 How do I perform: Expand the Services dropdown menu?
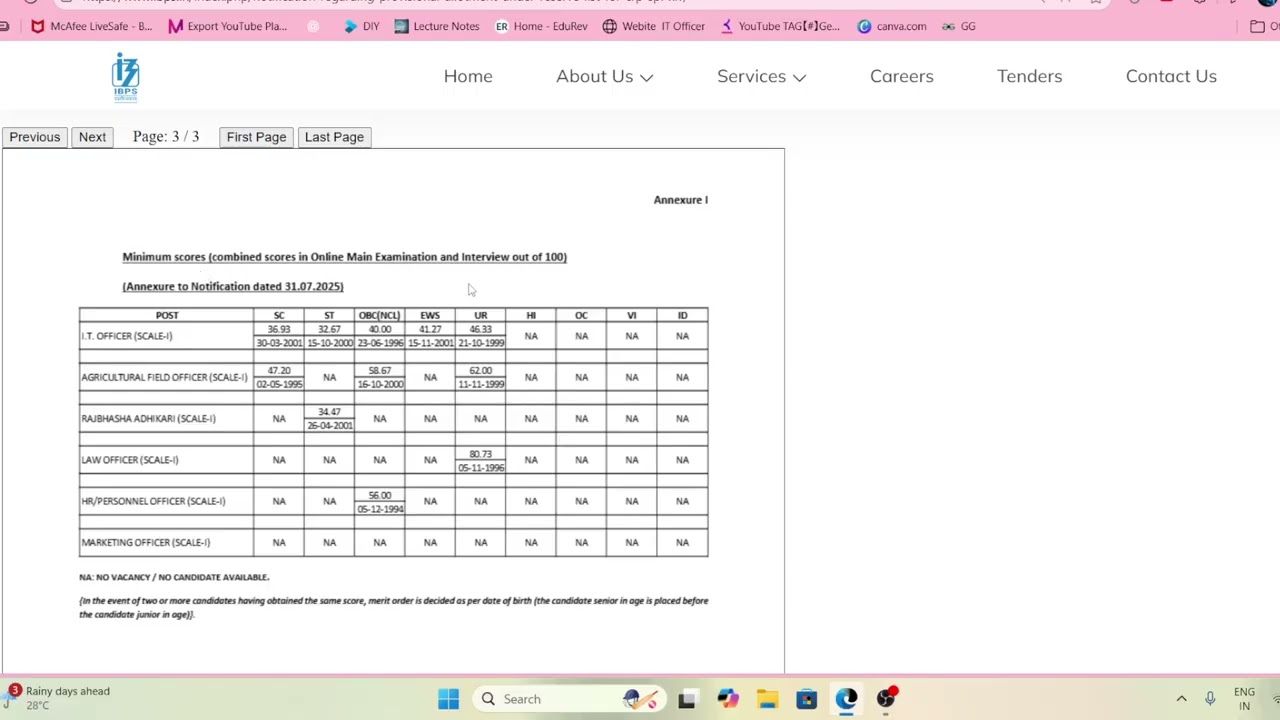[761, 76]
